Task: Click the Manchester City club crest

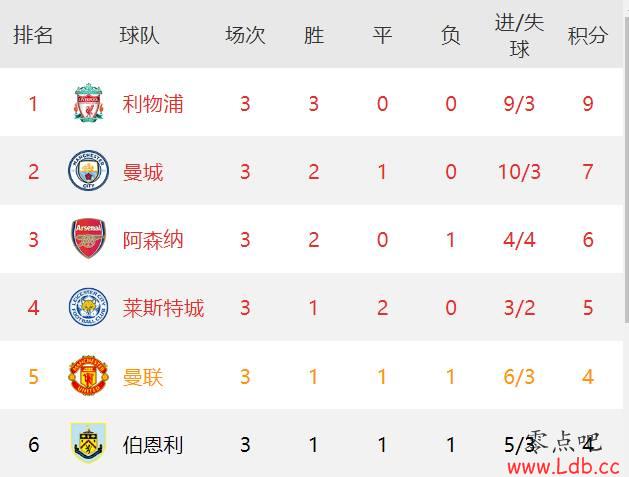Action: tap(88, 172)
